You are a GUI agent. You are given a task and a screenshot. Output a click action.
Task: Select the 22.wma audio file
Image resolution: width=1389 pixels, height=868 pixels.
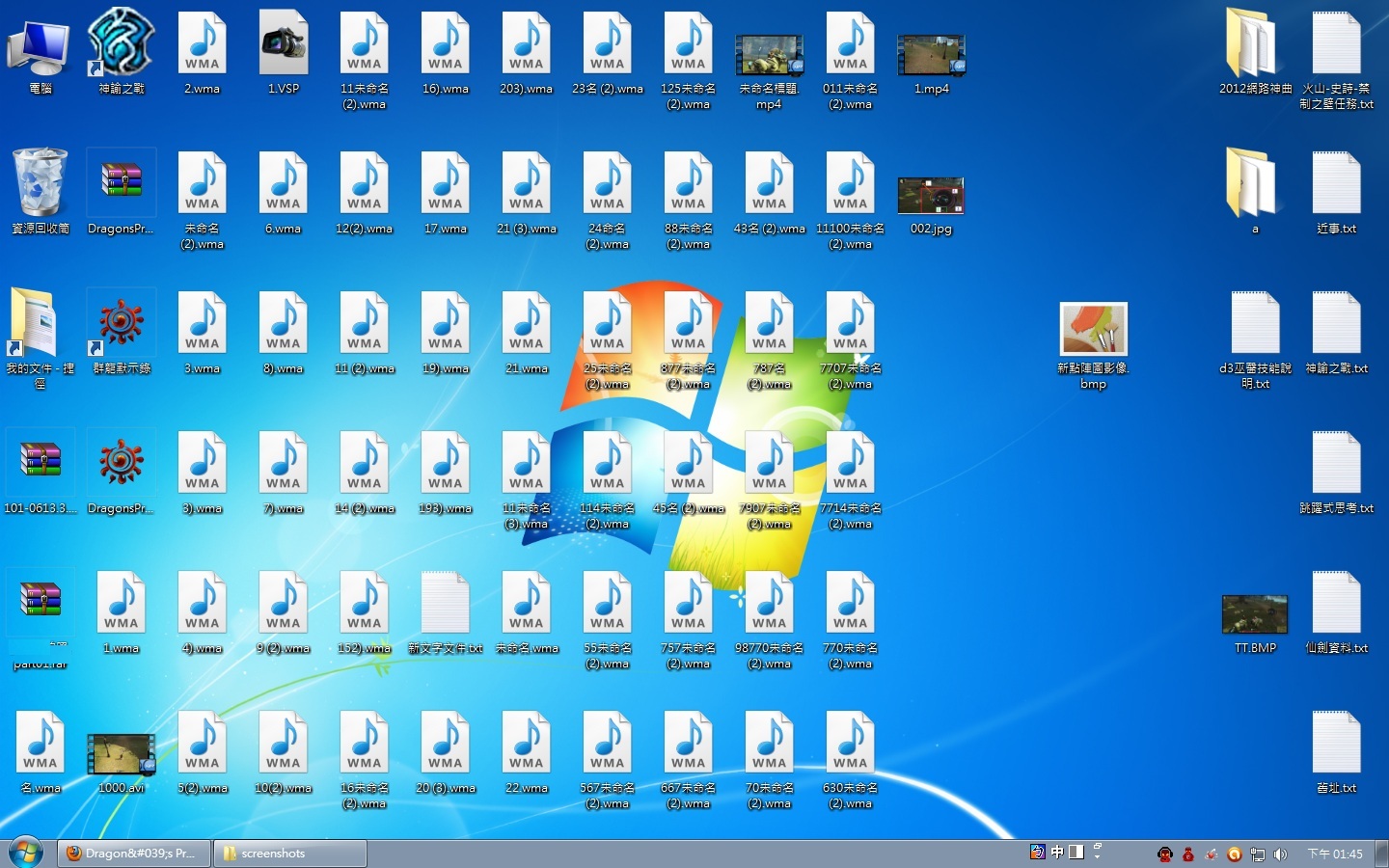[527, 752]
